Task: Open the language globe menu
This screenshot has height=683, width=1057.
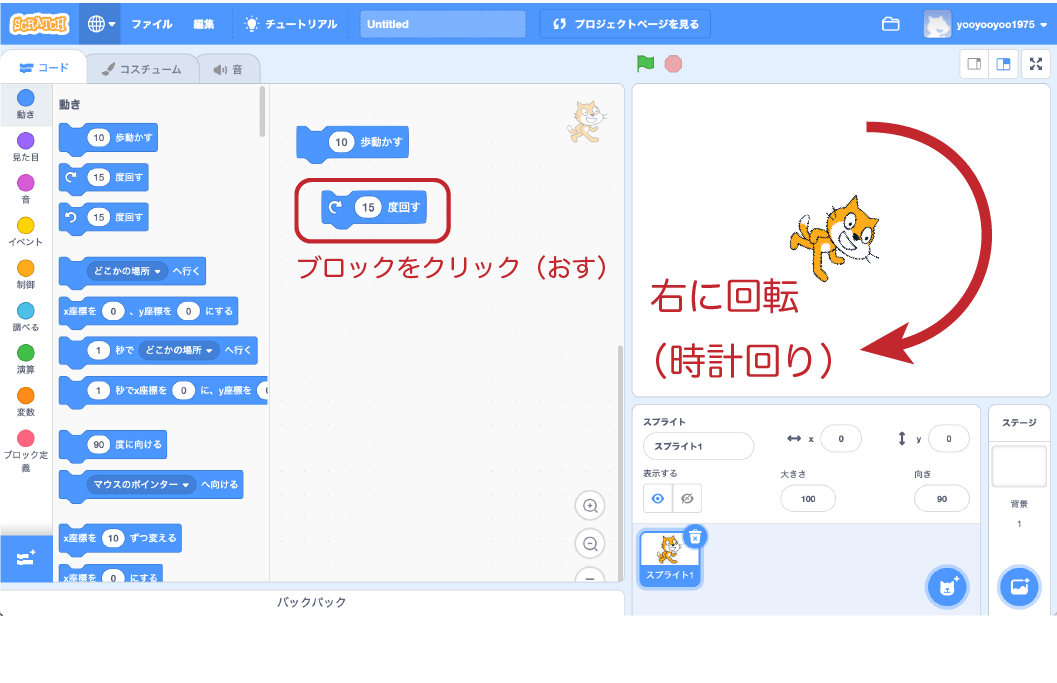Action: tap(100, 24)
